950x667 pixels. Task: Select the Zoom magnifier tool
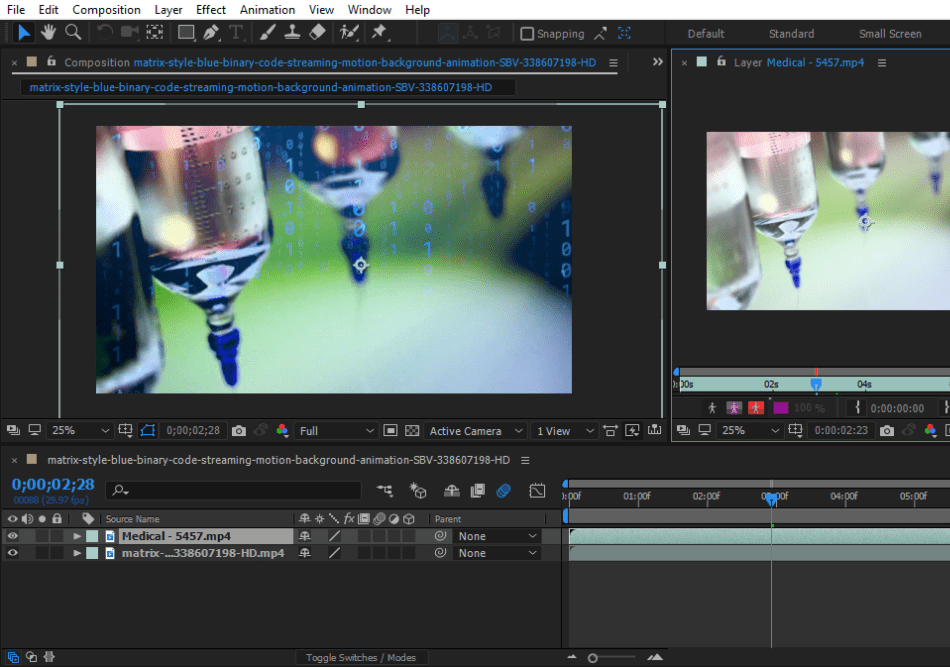coord(73,33)
